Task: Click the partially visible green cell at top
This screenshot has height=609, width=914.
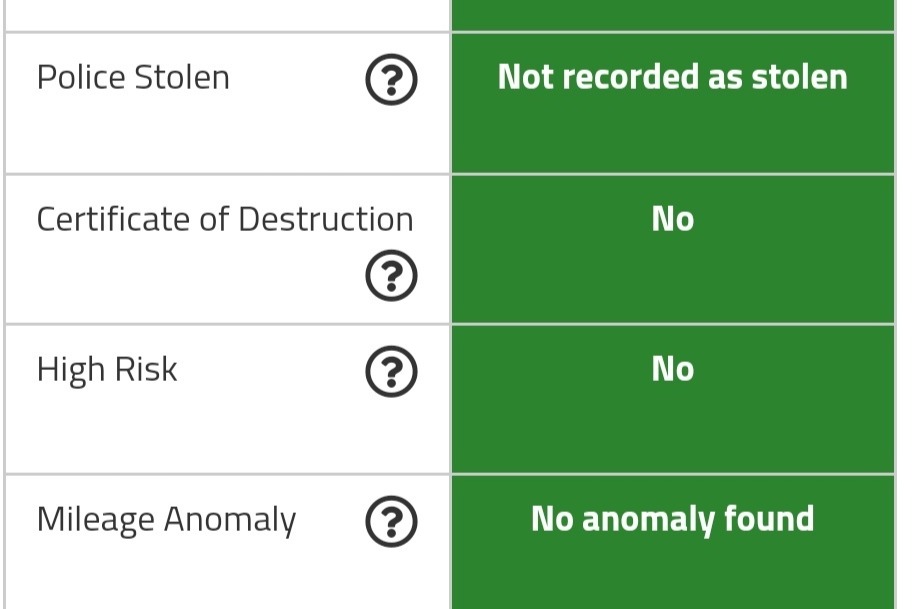Action: 673,15
